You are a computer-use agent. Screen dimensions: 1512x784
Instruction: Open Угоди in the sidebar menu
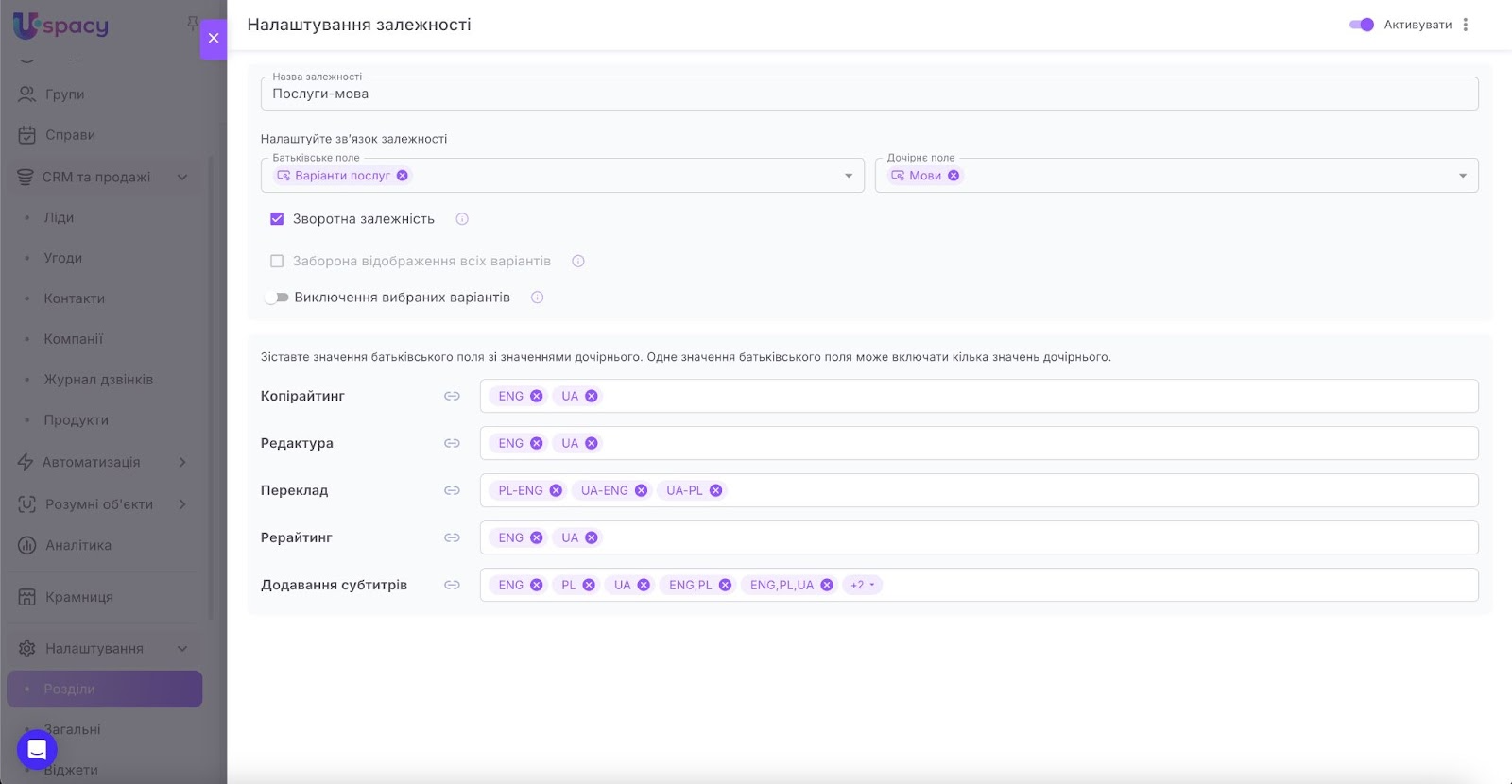[x=63, y=258]
